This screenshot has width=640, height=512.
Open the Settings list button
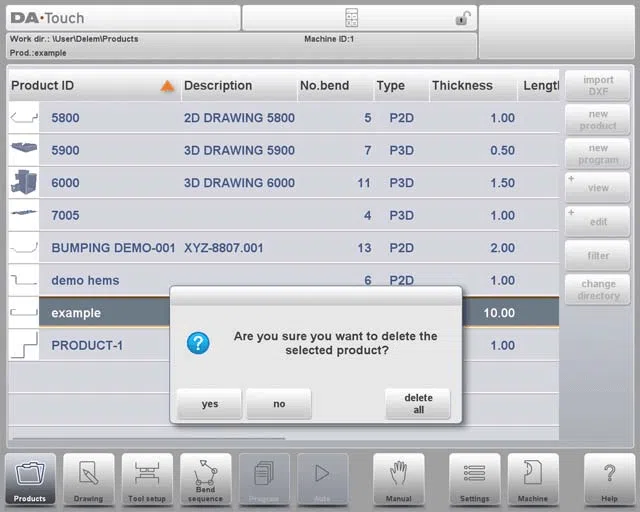[475, 479]
